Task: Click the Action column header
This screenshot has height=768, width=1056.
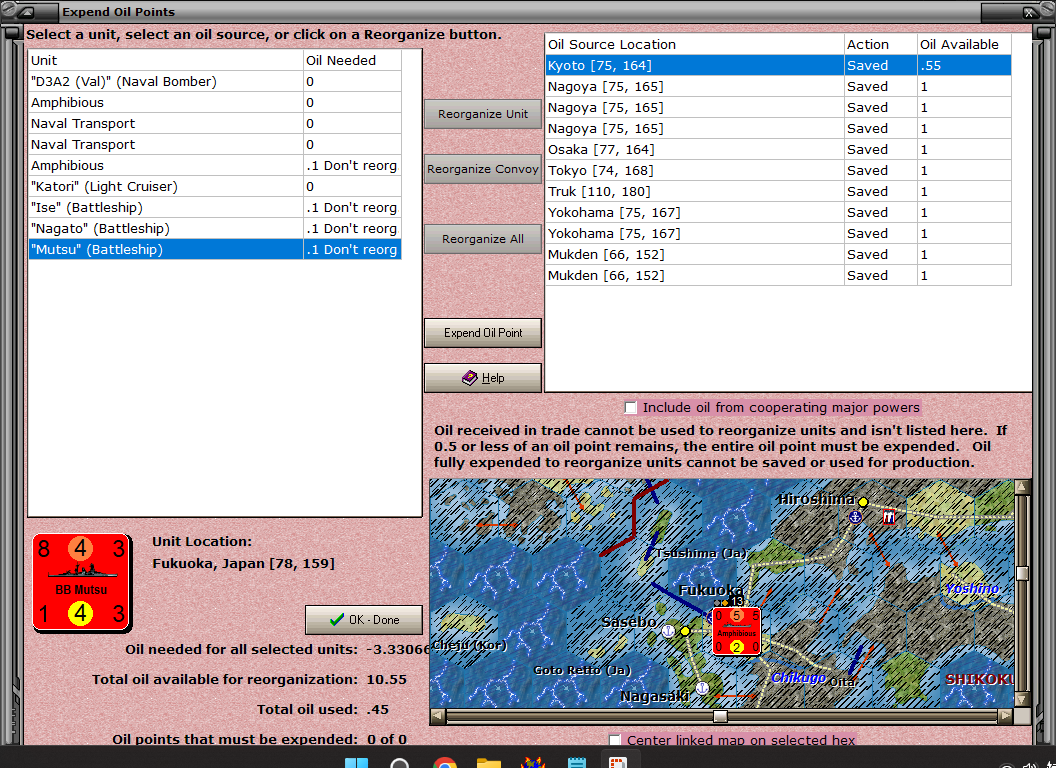Action: (x=881, y=44)
